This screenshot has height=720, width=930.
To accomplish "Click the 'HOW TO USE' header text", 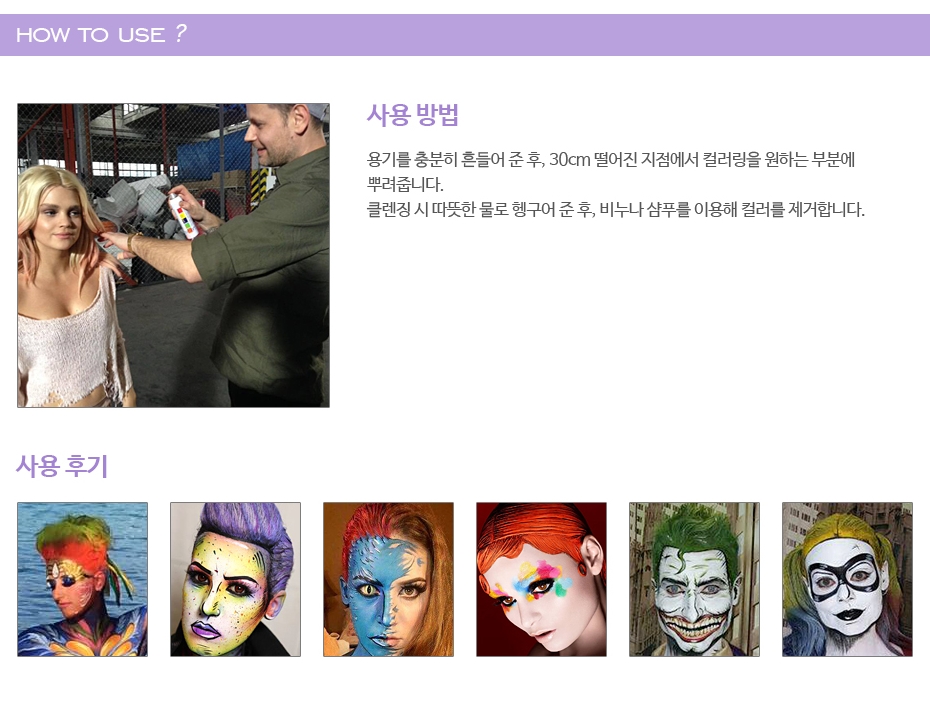I will [x=90, y=35].
